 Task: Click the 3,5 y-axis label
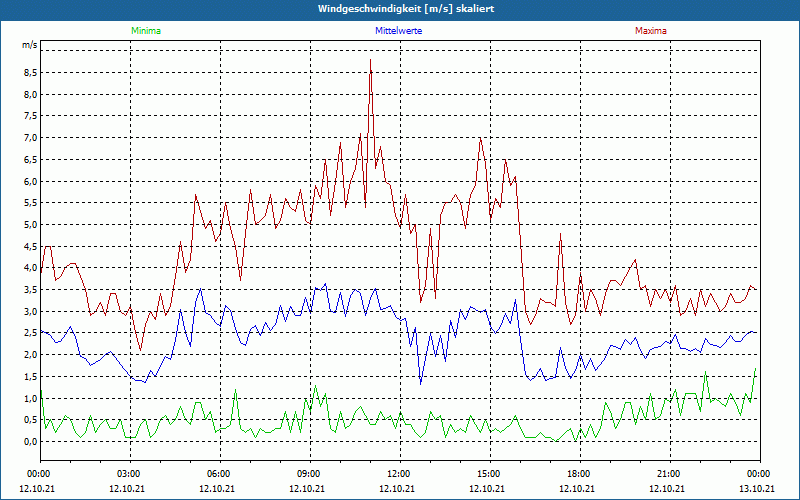pos(31,290)
